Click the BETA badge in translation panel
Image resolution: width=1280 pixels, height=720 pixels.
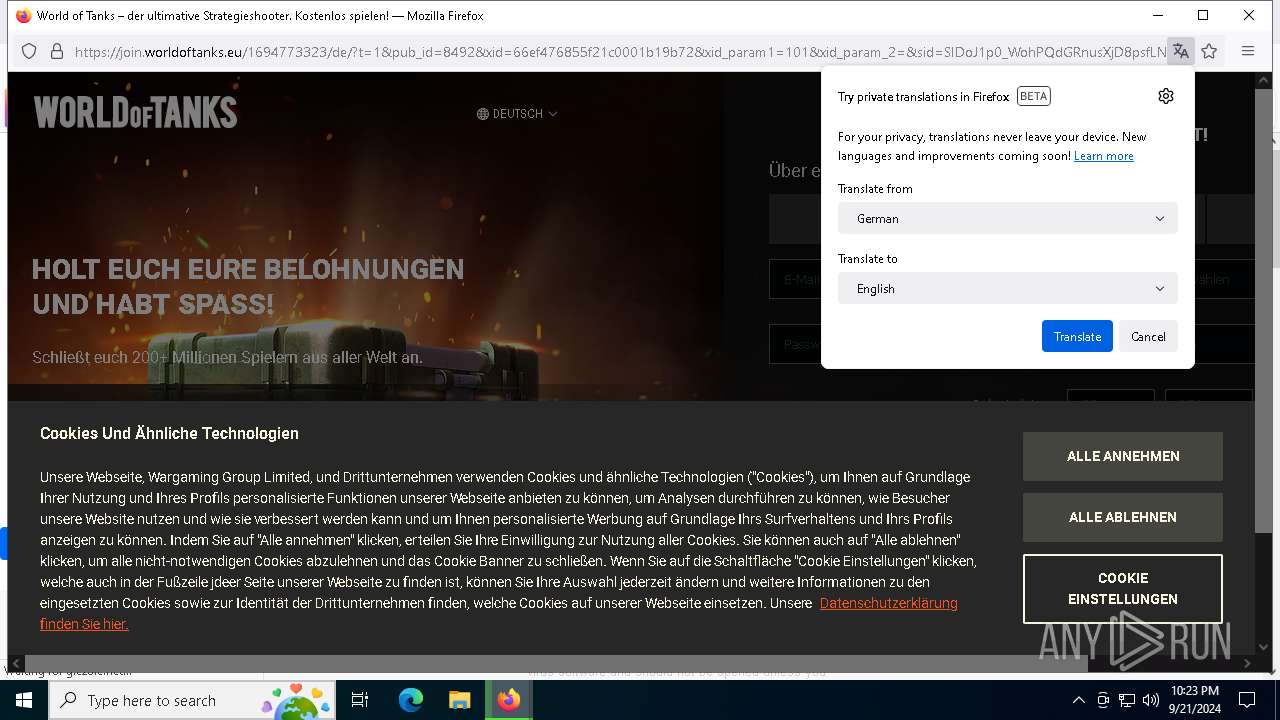point(1034,96)
